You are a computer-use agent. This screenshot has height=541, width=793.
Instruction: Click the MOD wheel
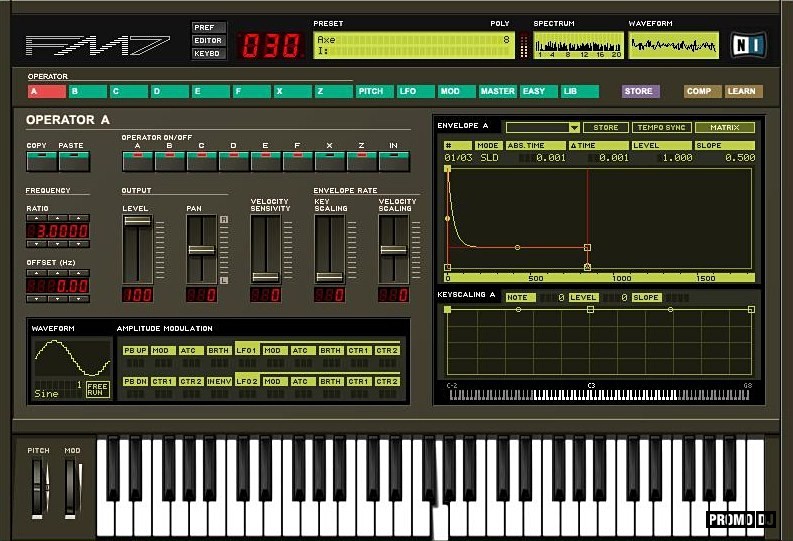(x=70, y=488)
